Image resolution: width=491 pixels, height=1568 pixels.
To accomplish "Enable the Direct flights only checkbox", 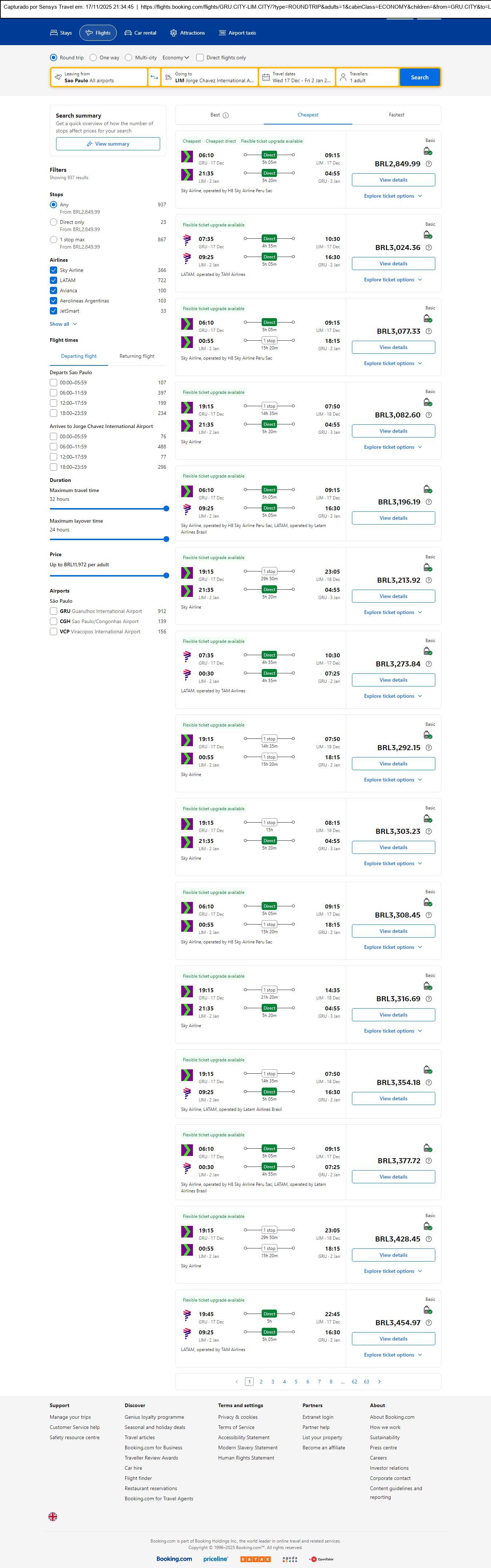I will pyautogui.click(x=199, y=58).
